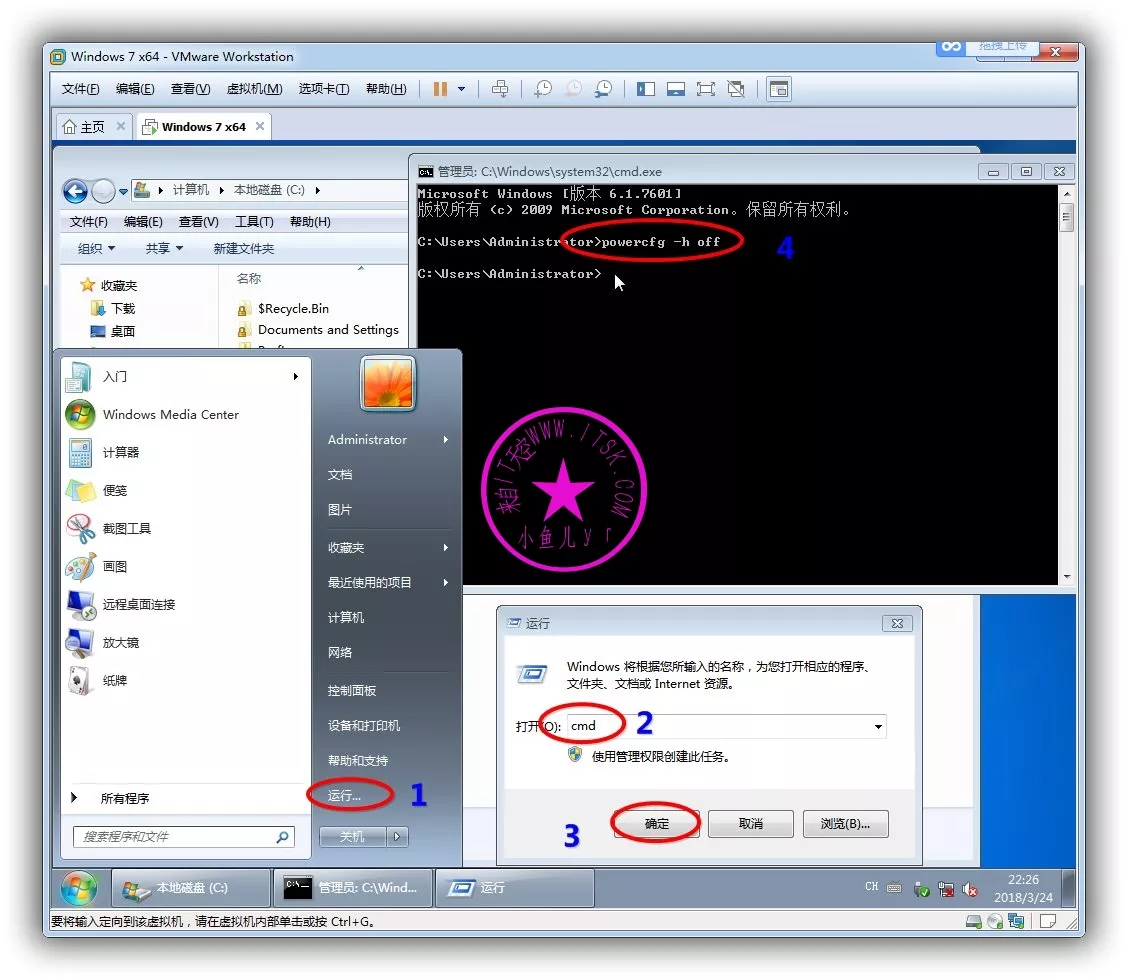Viewport: 1128px width, 980px height.
Task: Expand shutdown options arrow next to 关机
Action: point(398,836)
